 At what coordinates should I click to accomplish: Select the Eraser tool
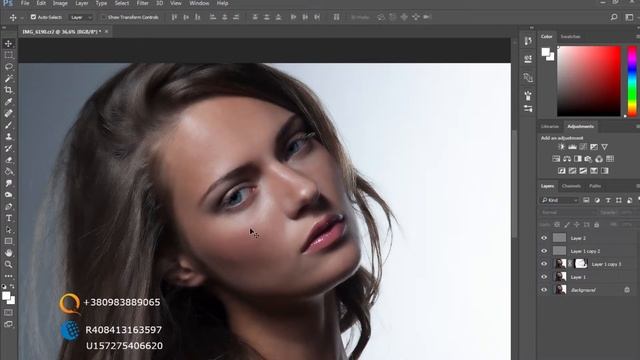coord(8,160)
